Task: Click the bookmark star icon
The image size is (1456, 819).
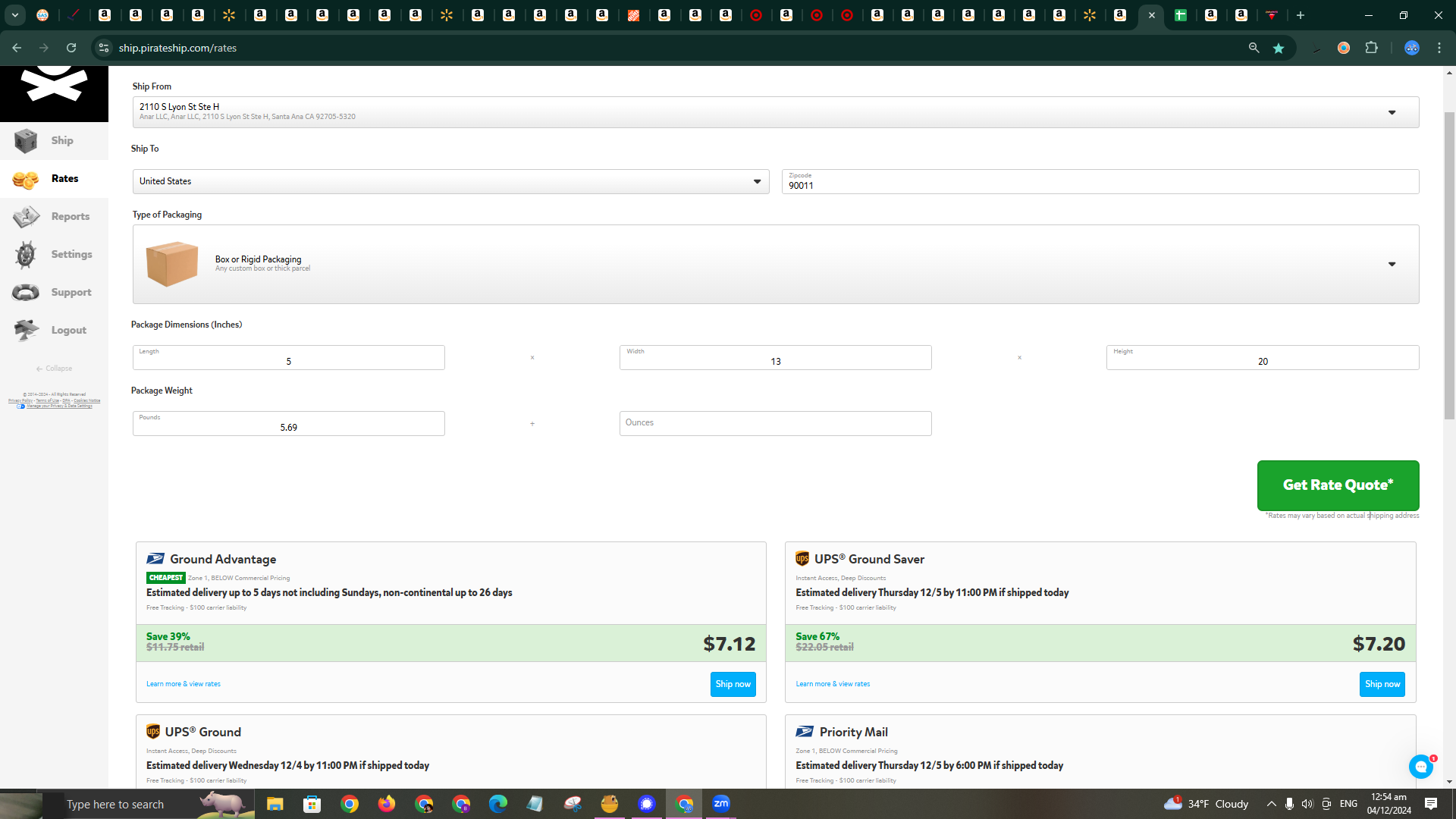Action: (x=1279, y=48)
